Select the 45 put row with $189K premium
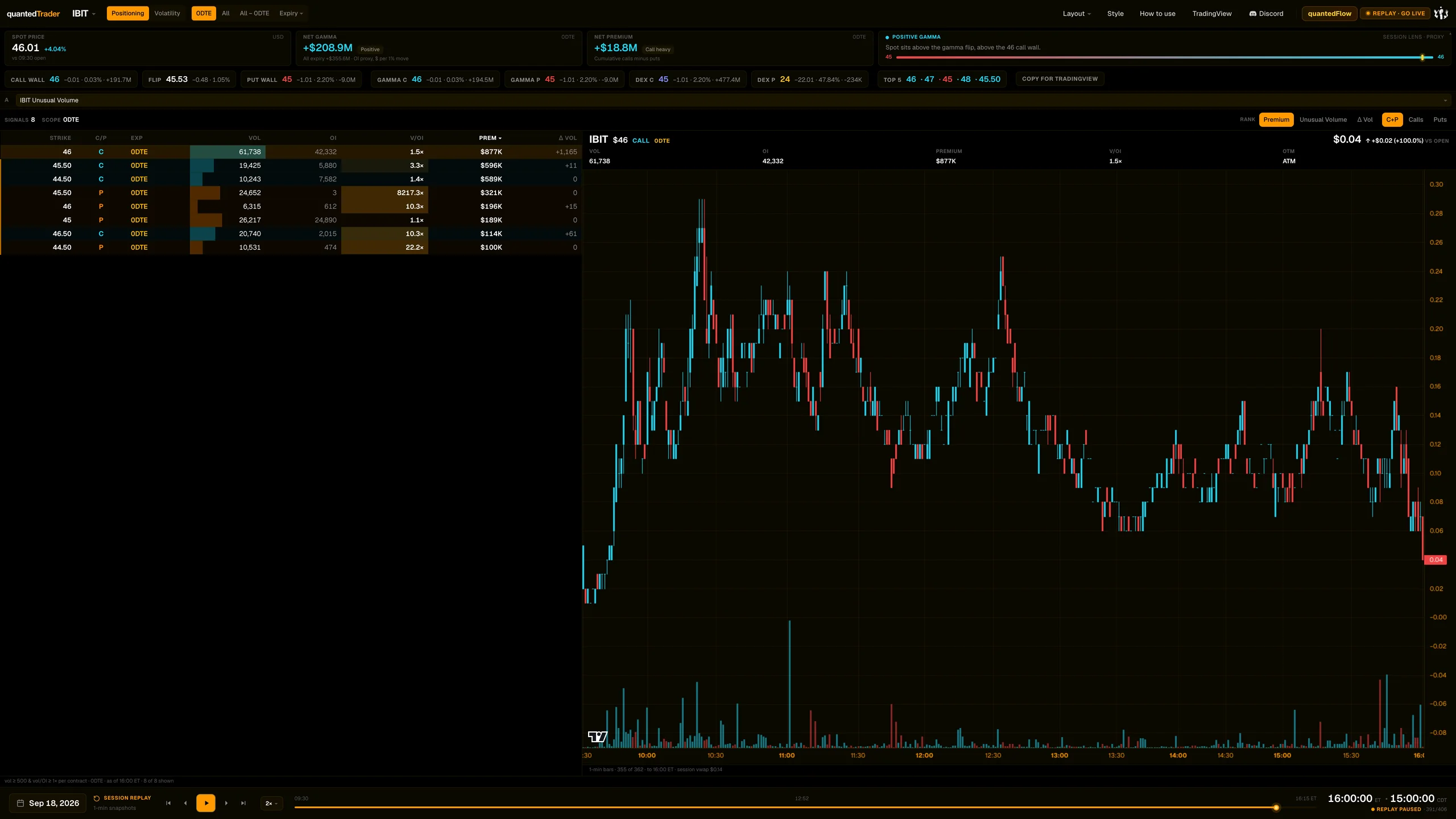The image size is (1456, 819). (x=291, y=220)
